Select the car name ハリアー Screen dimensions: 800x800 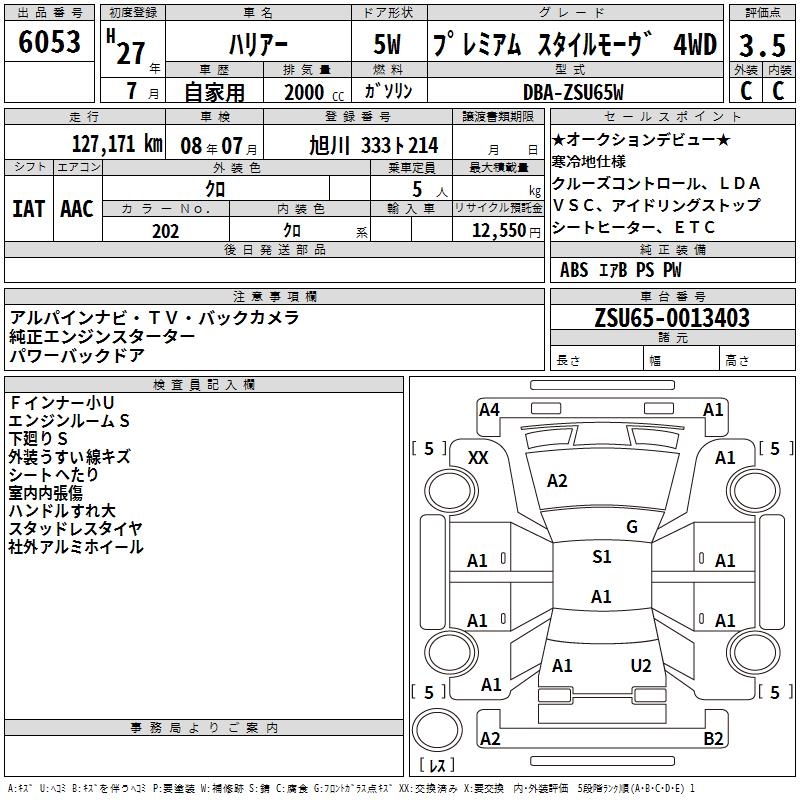[x=258, y=45]
